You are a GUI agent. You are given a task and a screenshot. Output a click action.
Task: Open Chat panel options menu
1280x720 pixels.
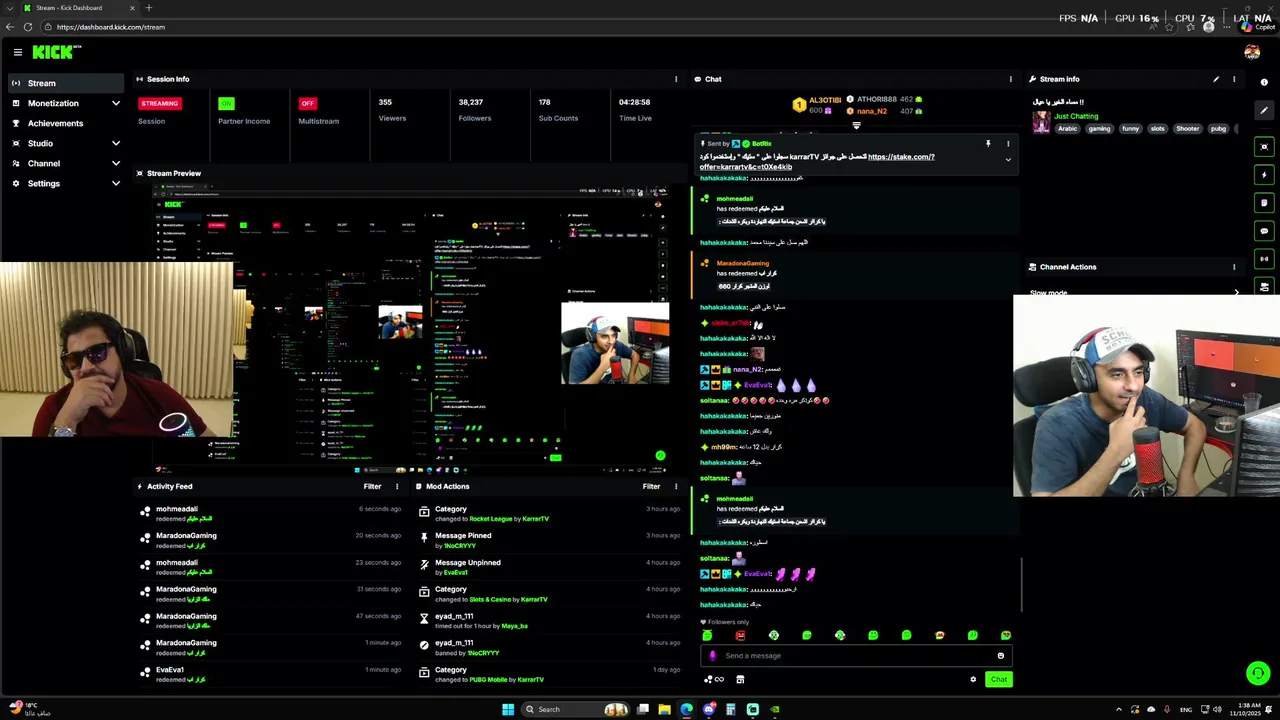(x=1010, y=79)
